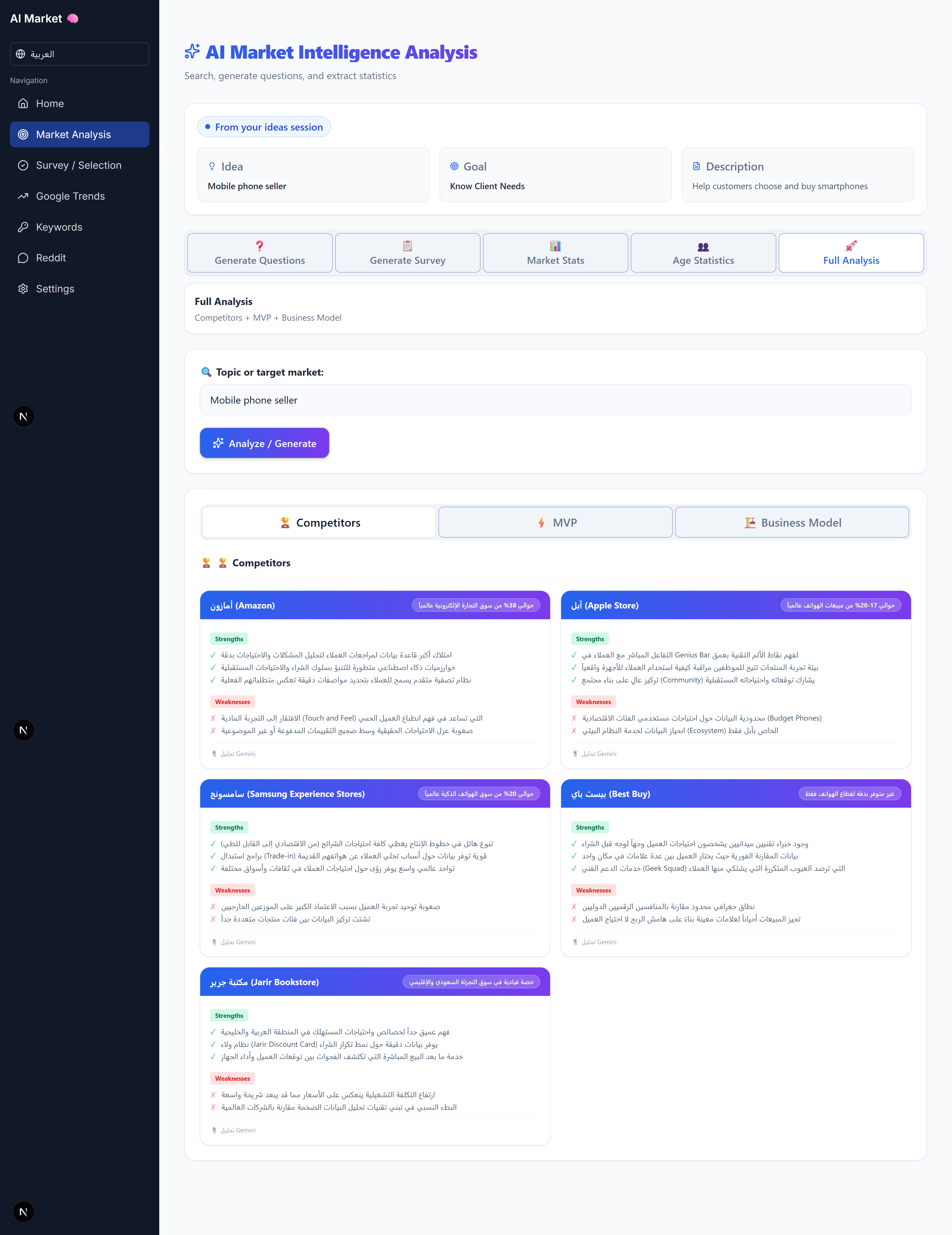Click the Jarir Bookstore card header
Image resolution: width=952 pixels, height=1235 pixels.
pos(375,982)
